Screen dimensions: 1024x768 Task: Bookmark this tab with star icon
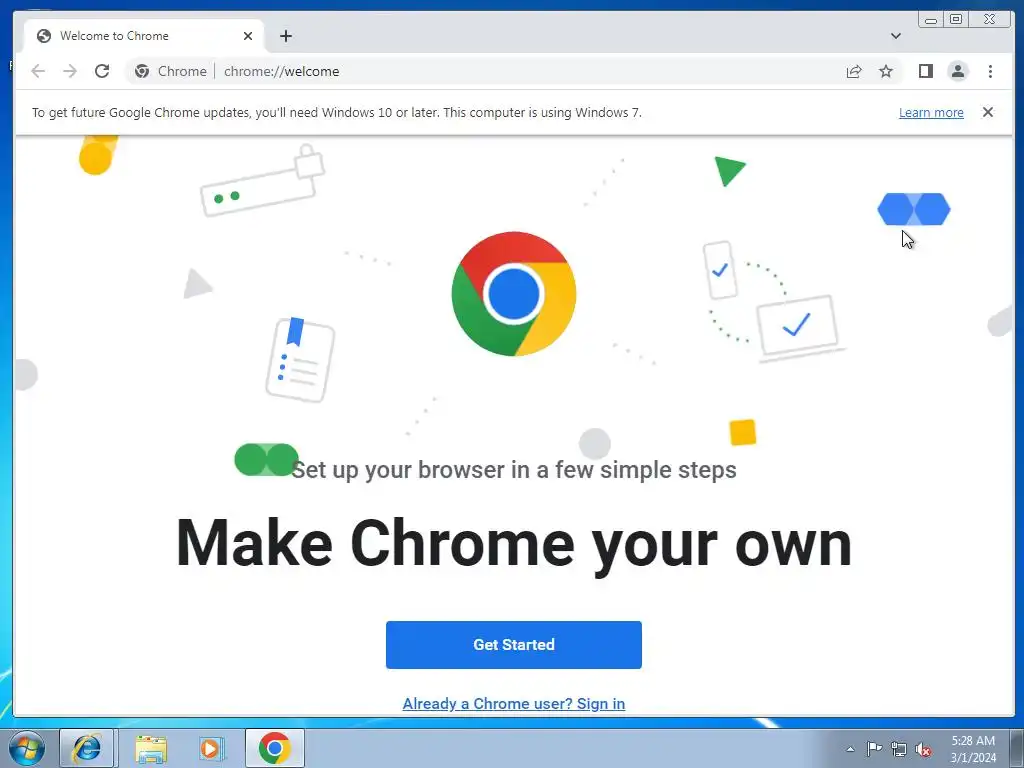[886, 71]
